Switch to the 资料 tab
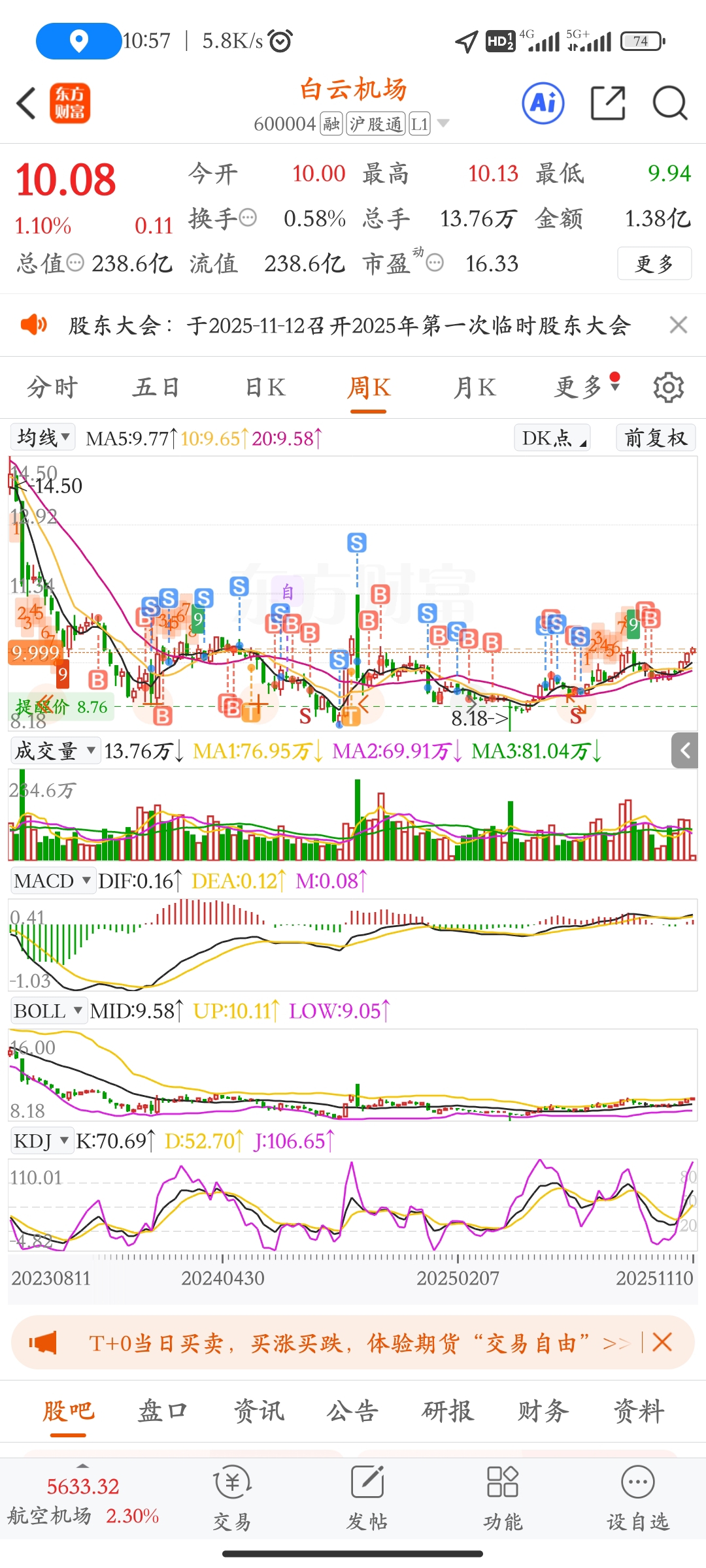This screenshot has width=706, height=1568. click(639, 1411)
